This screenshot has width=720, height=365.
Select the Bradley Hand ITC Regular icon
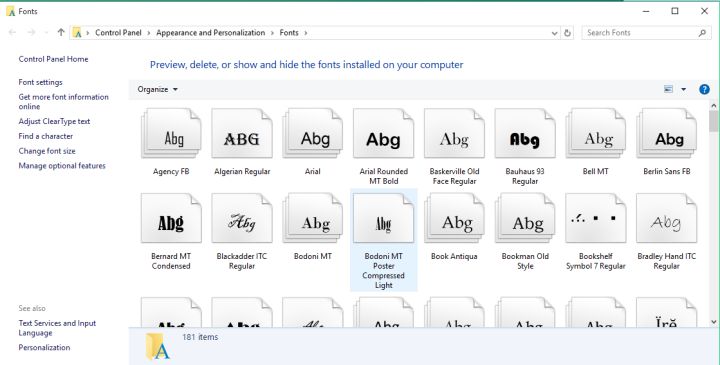click(666, 218)
